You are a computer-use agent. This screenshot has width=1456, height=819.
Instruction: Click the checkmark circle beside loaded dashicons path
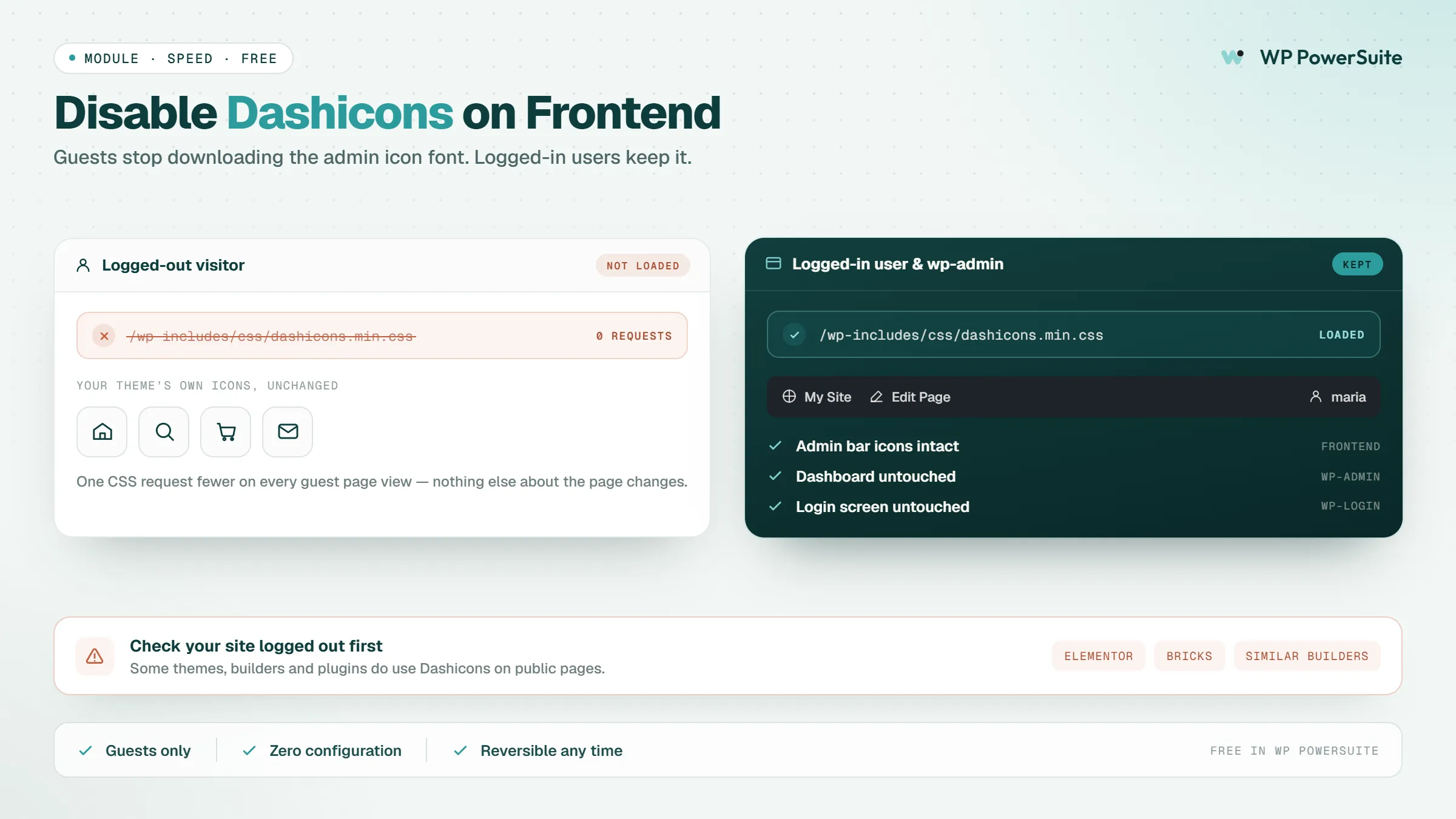794,335
